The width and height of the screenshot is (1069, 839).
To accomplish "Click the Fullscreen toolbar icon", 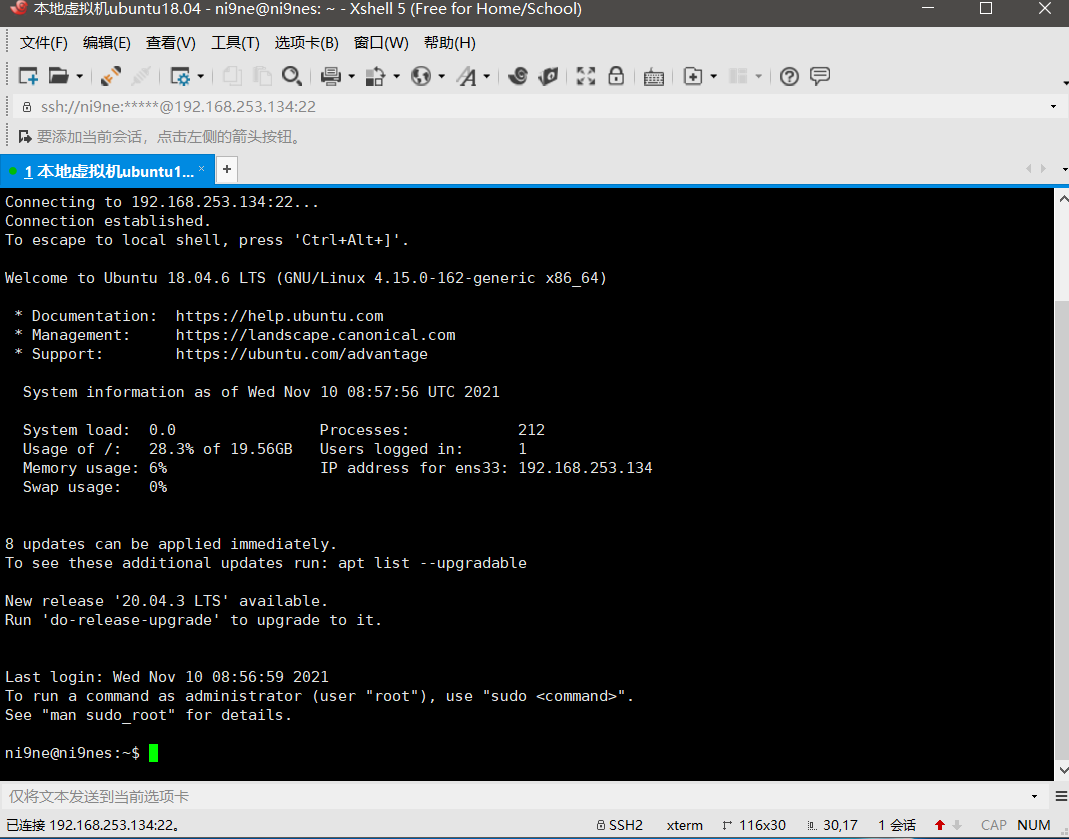I will pos(586,76).
